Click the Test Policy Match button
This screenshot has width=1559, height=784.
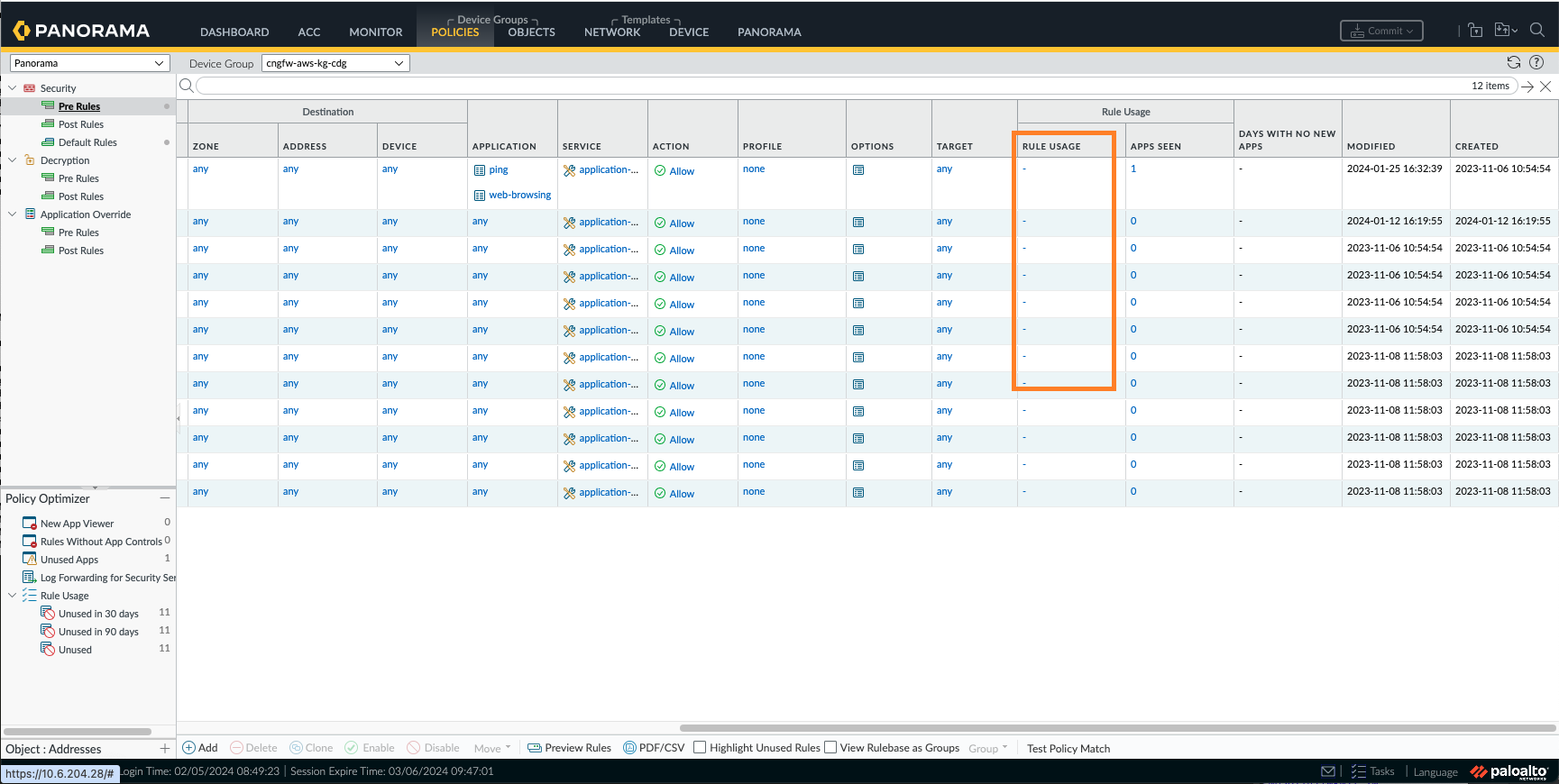pyautogui.click(x=1068, y=749)
